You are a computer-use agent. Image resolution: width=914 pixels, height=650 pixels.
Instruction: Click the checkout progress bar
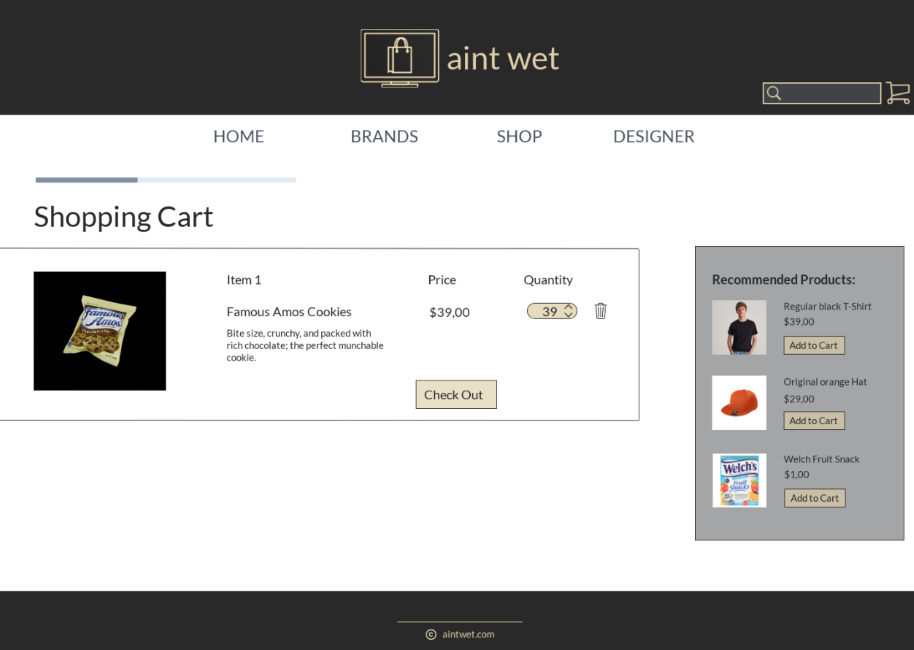[166, 180]
